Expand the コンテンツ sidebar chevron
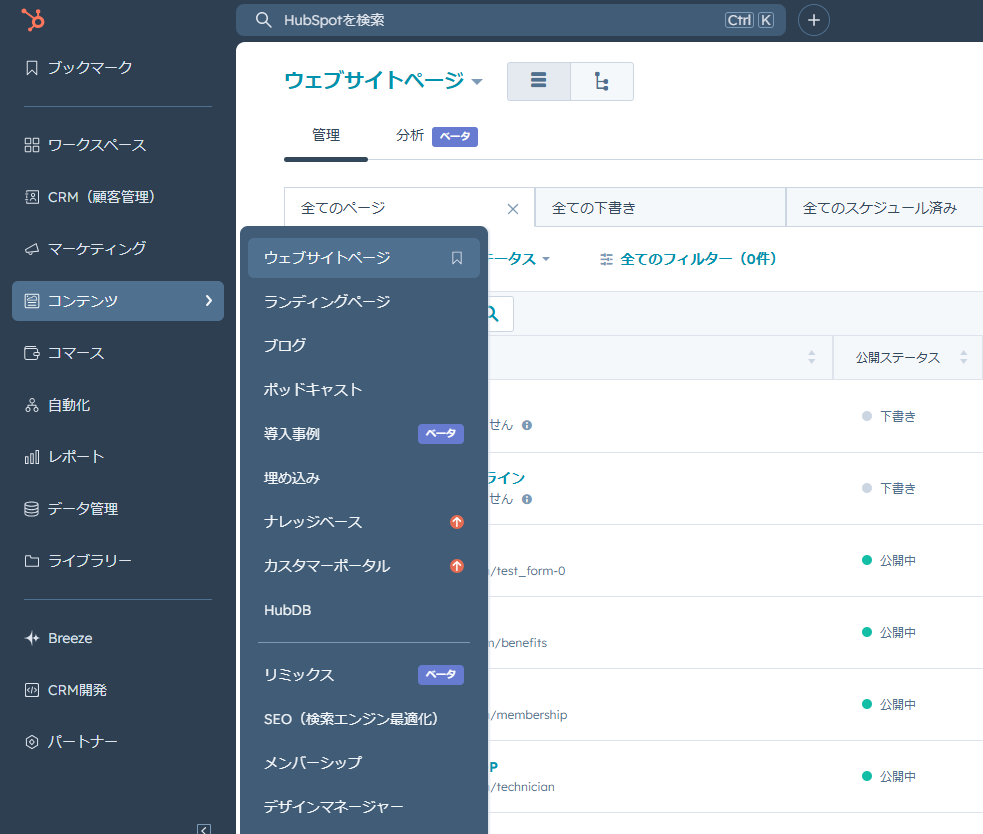 pos(209,301)
